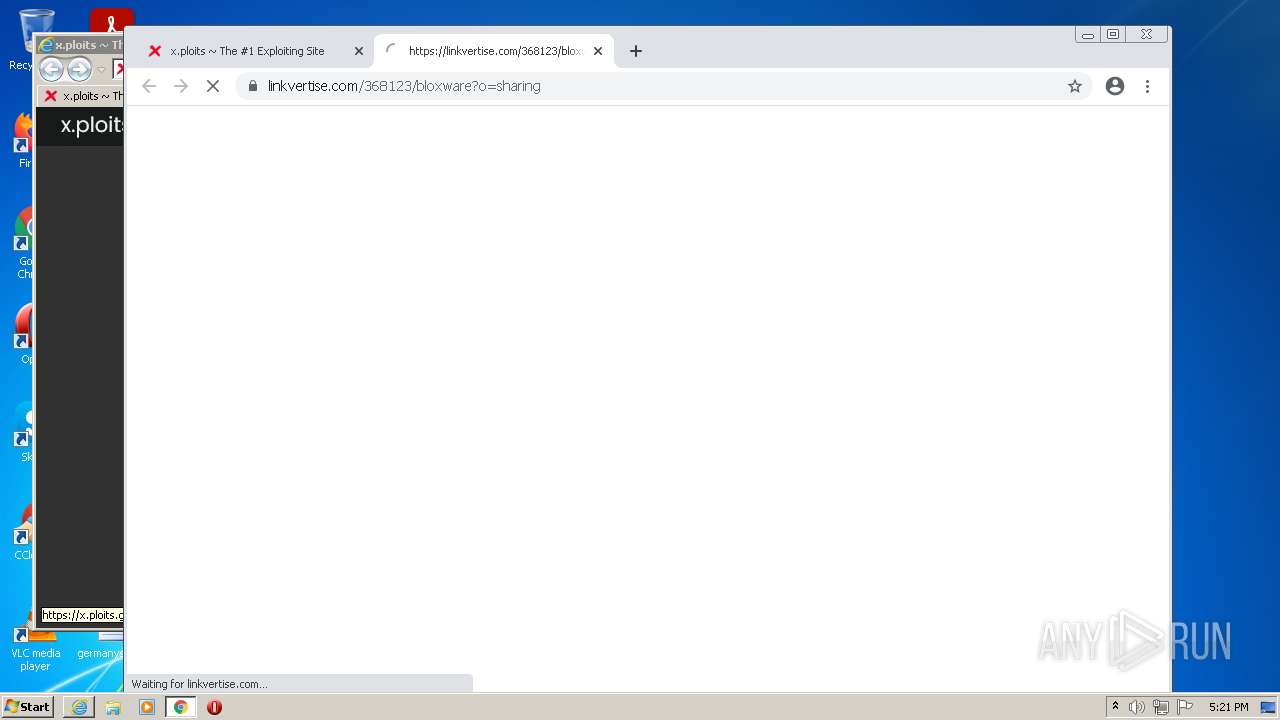
Task: Switch to Chrome on the taskbar
Action: coord(181,707)
